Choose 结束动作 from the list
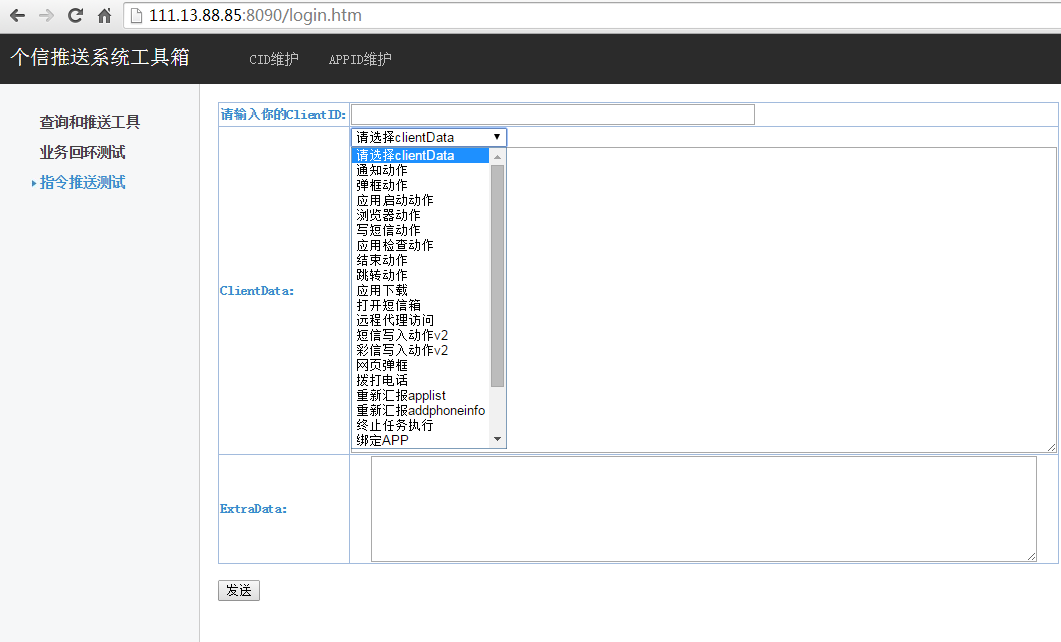Viewport: 1061px width, 642px height. pos(420,260)
